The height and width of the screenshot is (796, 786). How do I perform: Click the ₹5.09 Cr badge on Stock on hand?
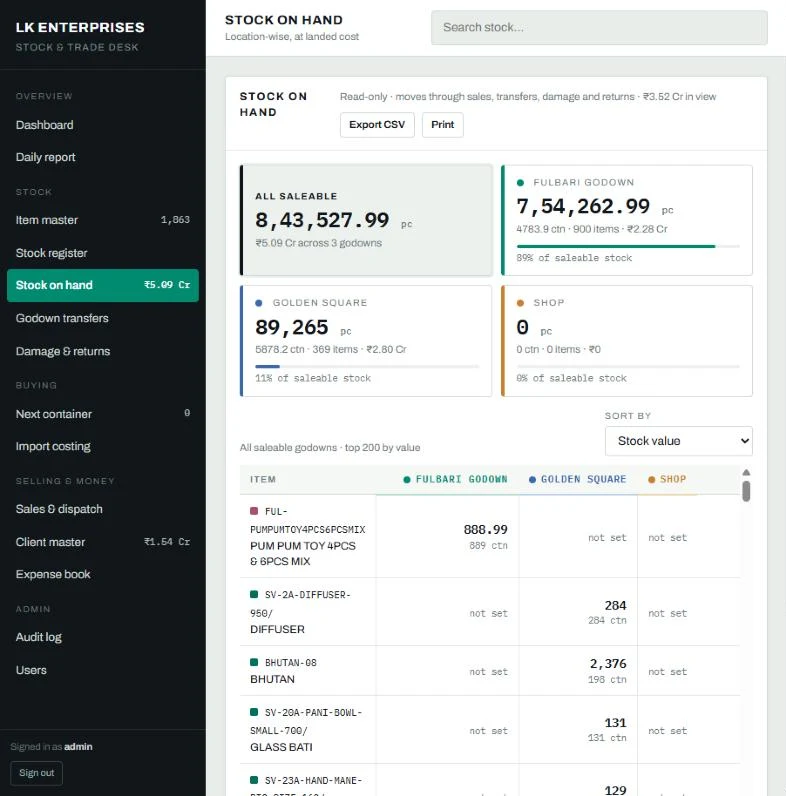[167, 285]
